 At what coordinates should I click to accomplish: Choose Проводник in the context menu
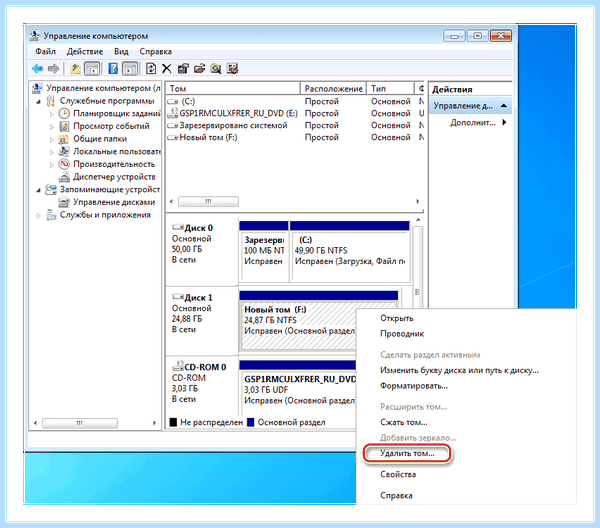[402, 334]
